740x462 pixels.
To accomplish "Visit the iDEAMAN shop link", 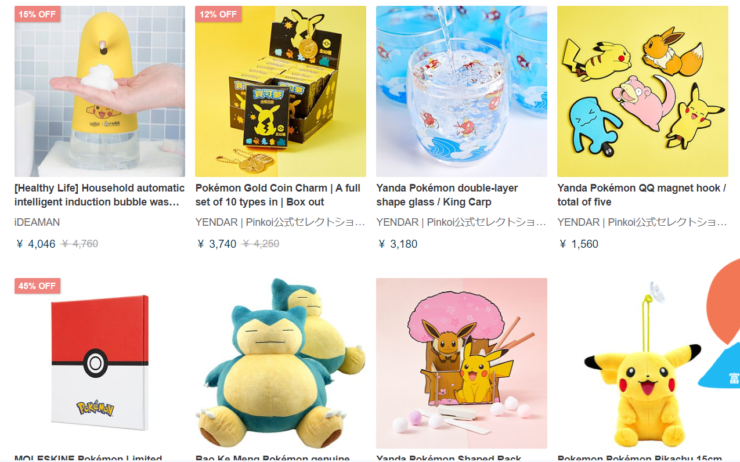I will (x=37, y=222).
